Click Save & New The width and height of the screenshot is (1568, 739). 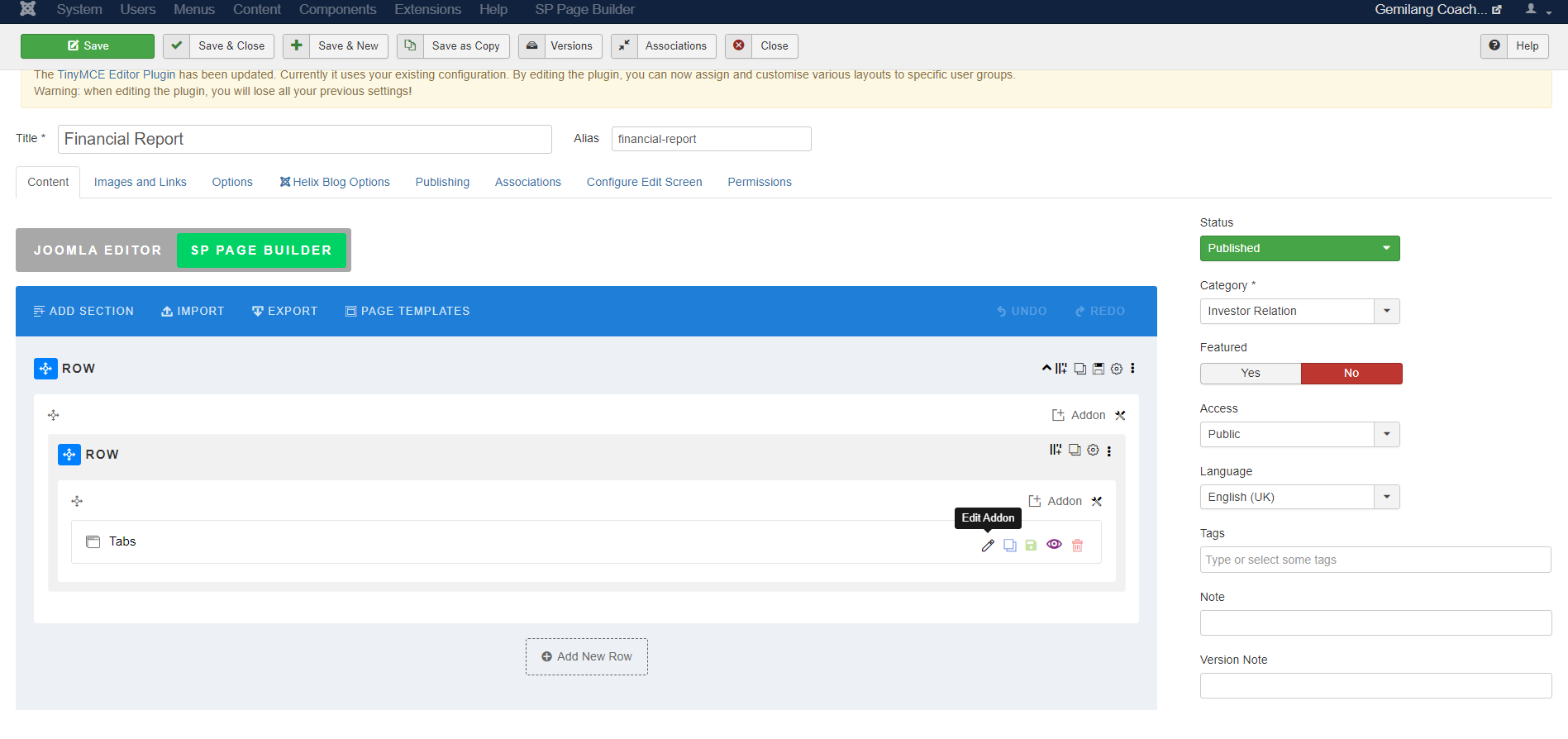coord(336,45)
